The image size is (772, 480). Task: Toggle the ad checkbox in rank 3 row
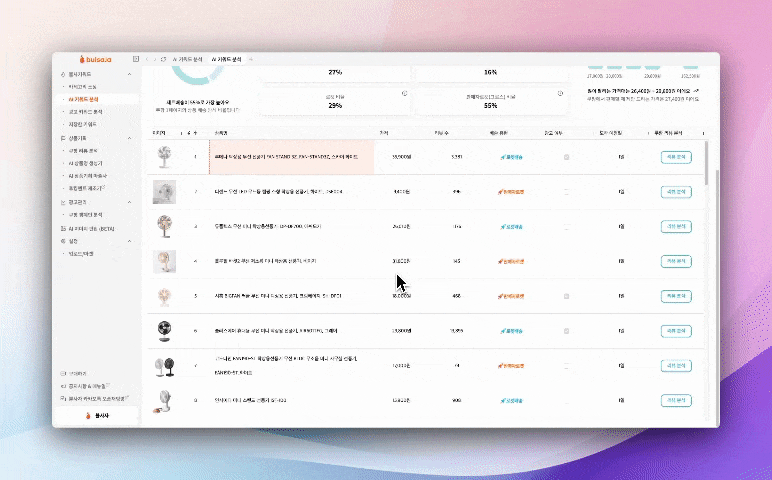566,227
